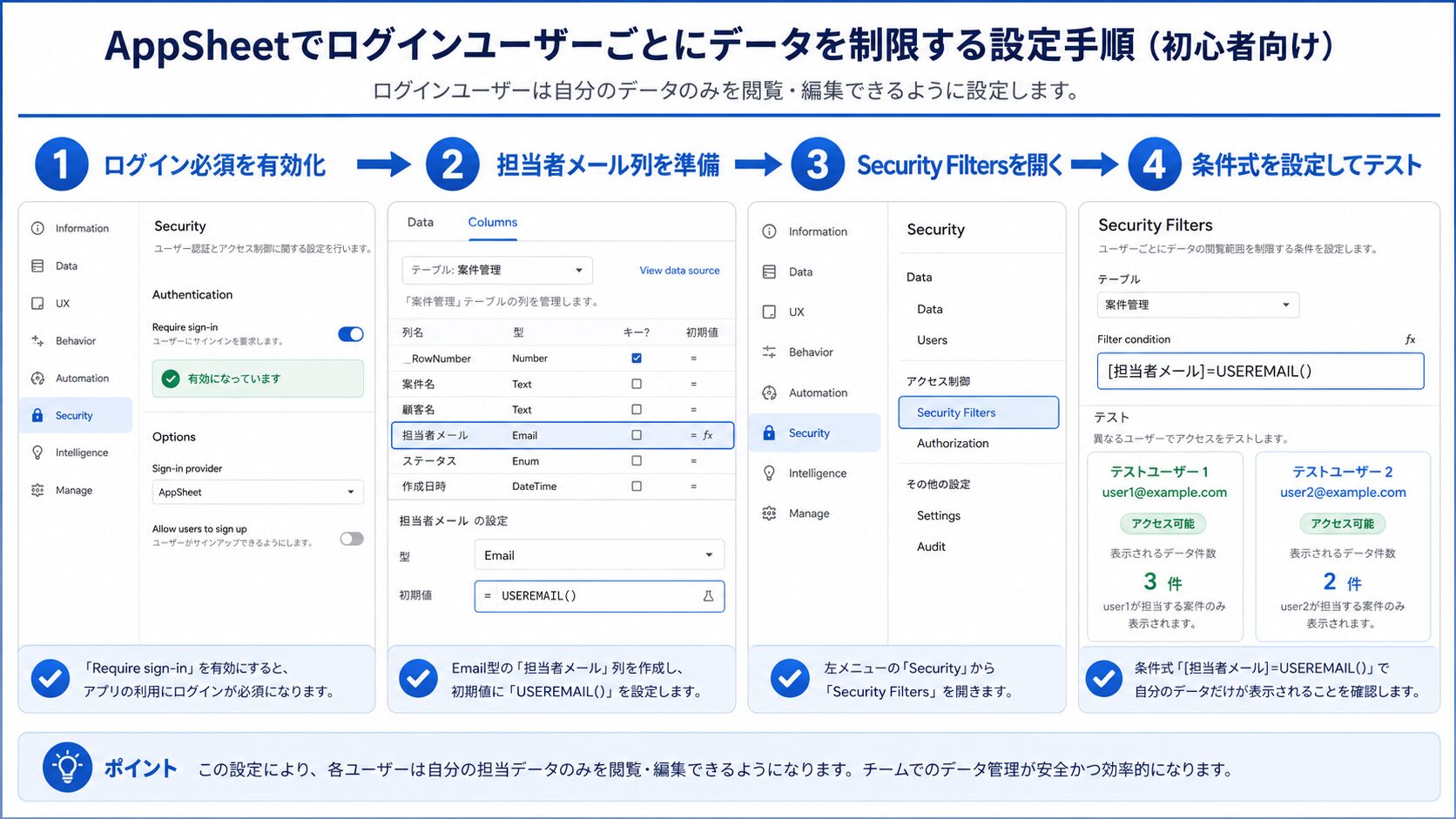Expand the テーブル: 案件管理 dropdown in Columns
The height and width of the screenshot is (819, 1456).
pyautogui.click(x=497, y=270)
